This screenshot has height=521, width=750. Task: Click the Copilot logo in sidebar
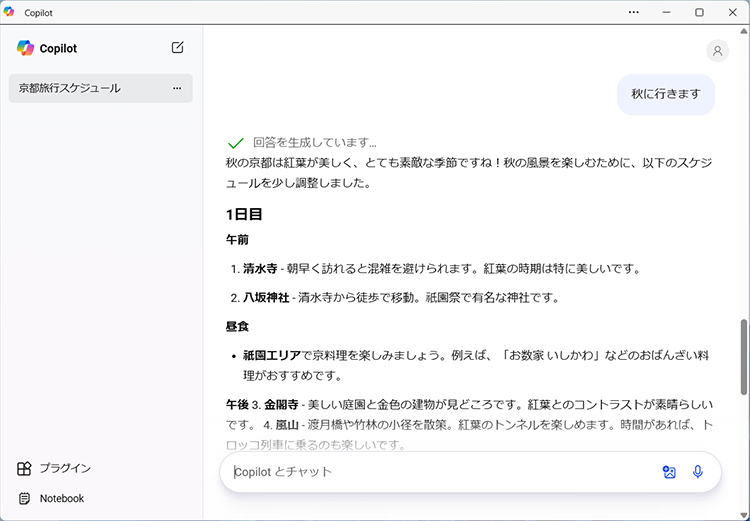[25, 48]
